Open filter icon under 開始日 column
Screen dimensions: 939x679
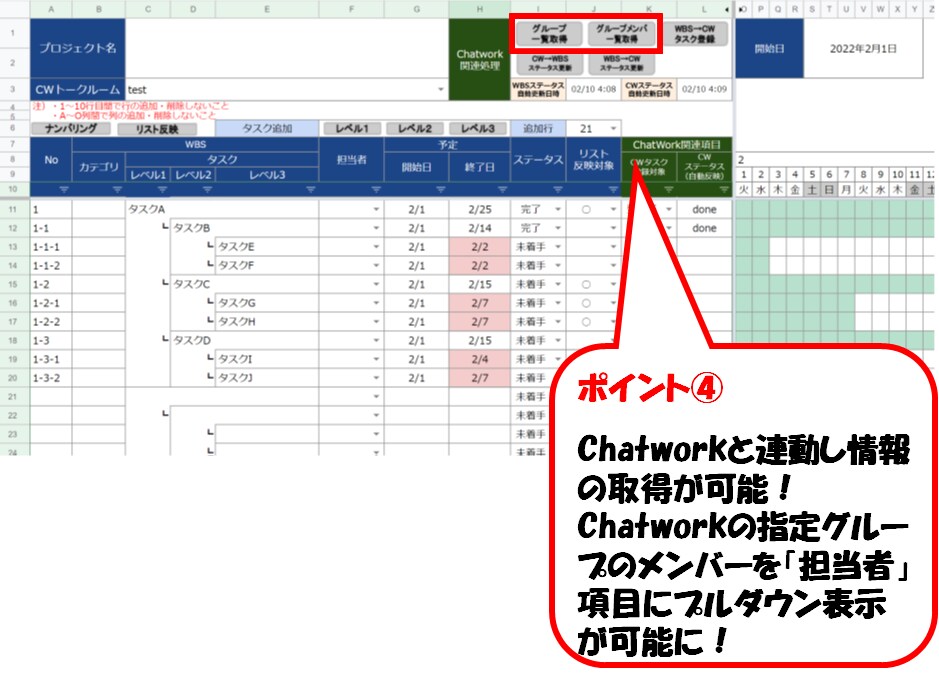tap(441, 190)
